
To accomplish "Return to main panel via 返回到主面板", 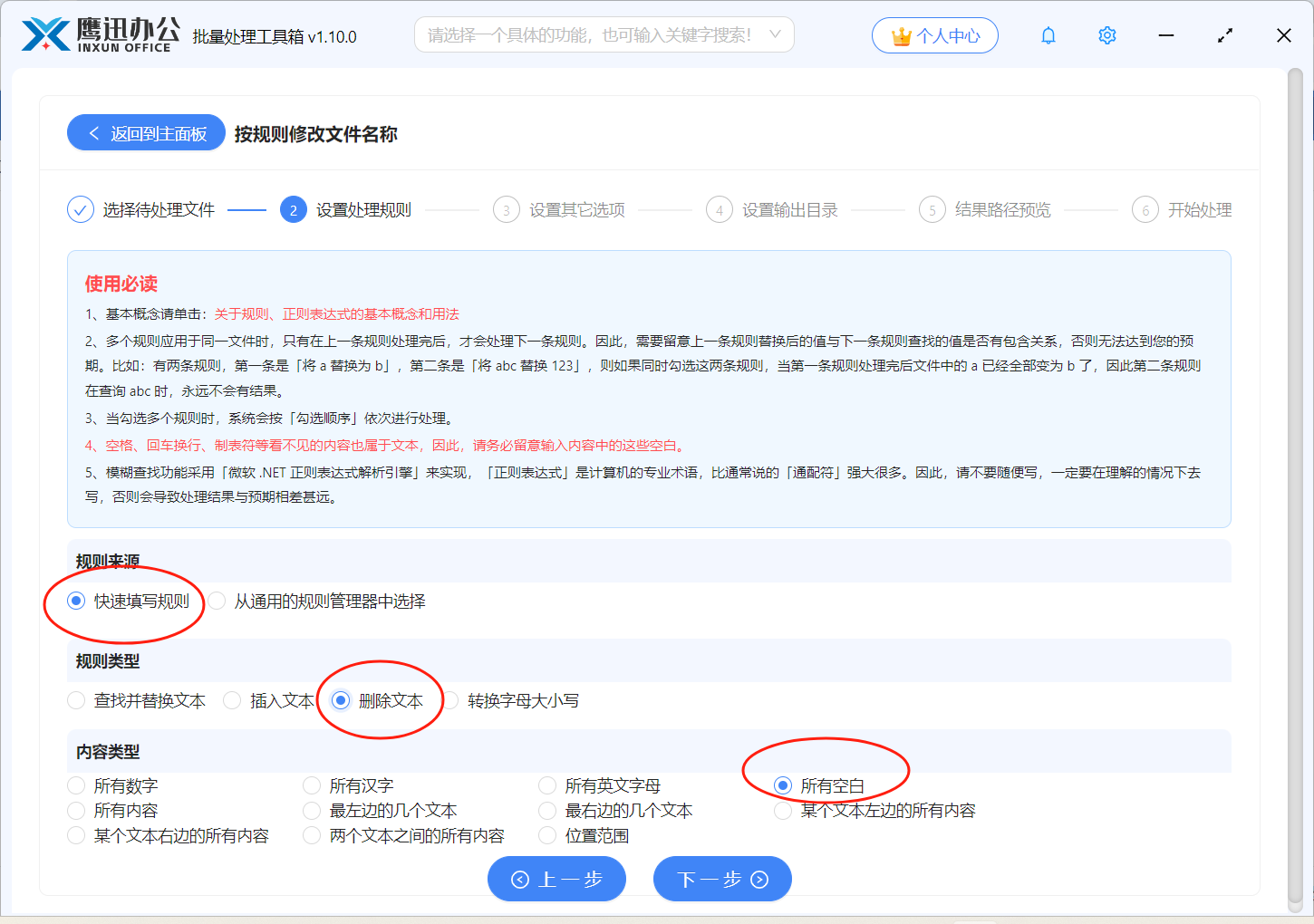I will click(146, 133).
